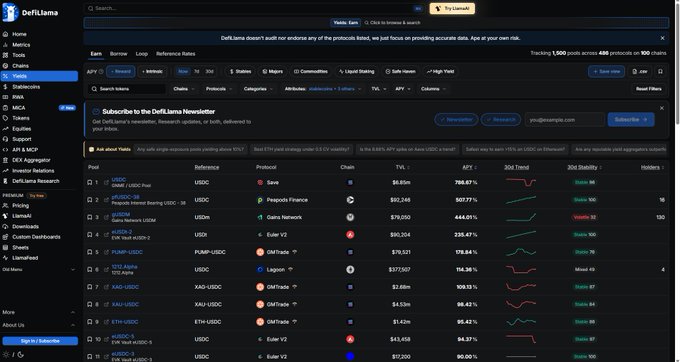The width and height of the screenshot is (680, 362).
Task: Click Sign In / Subscribe button
Action: [40, 341]
